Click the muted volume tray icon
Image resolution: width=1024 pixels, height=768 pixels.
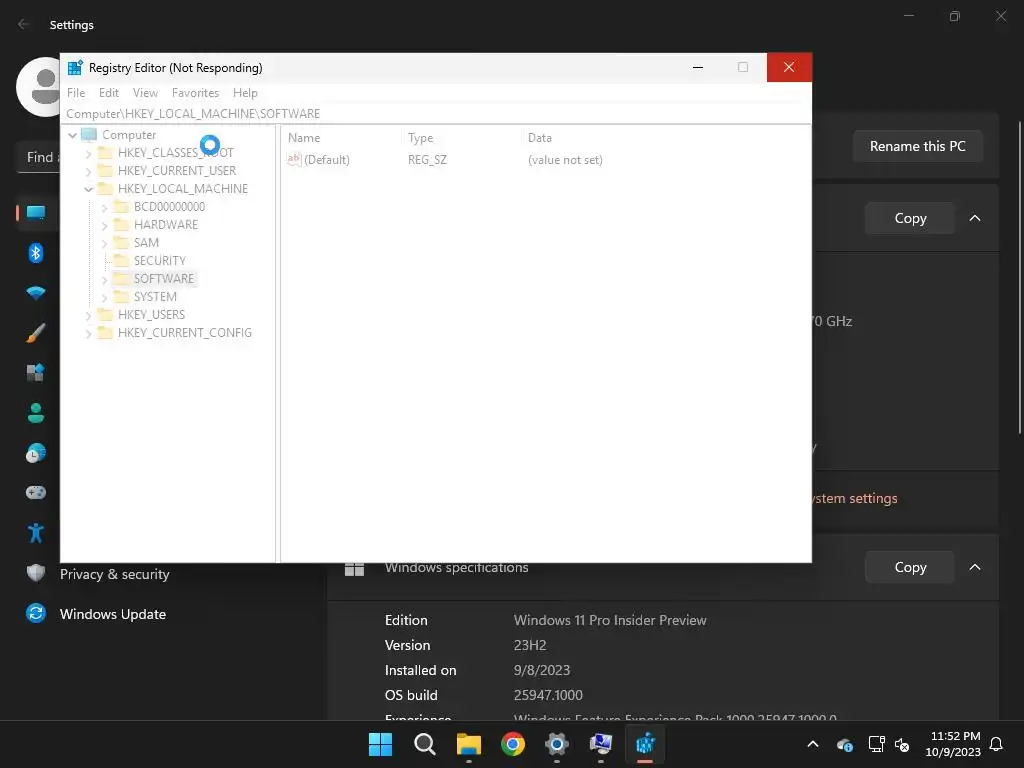click(x=903, y=744)
